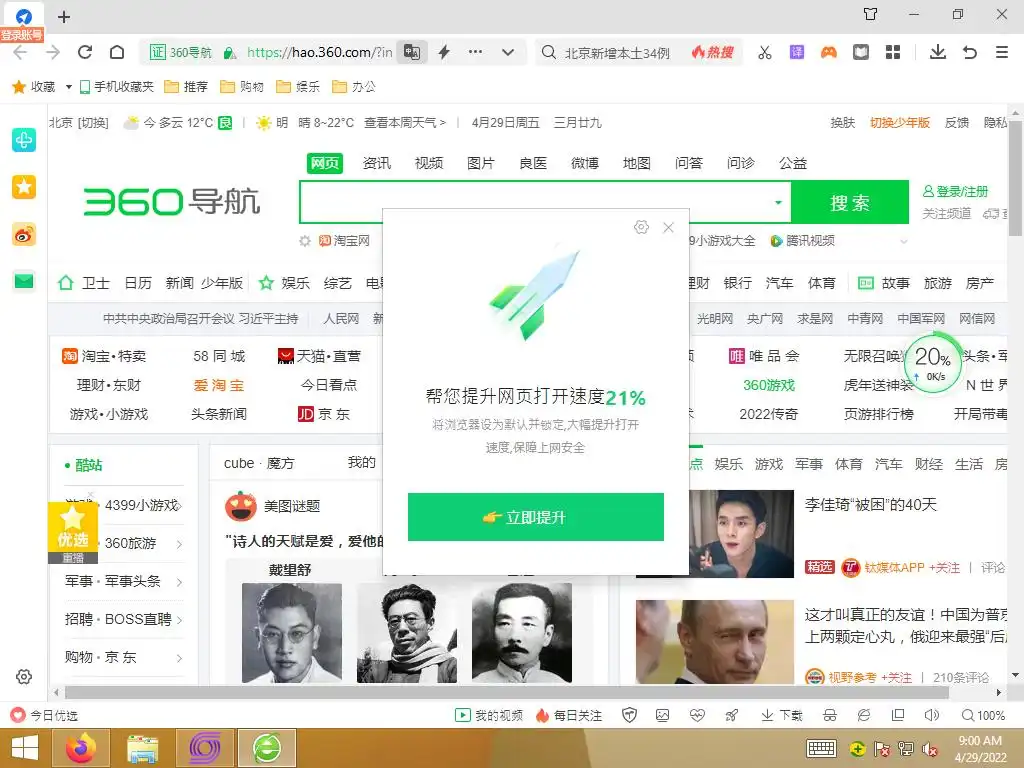Open the green mail icon in sidebar

[x=24, y=281]
